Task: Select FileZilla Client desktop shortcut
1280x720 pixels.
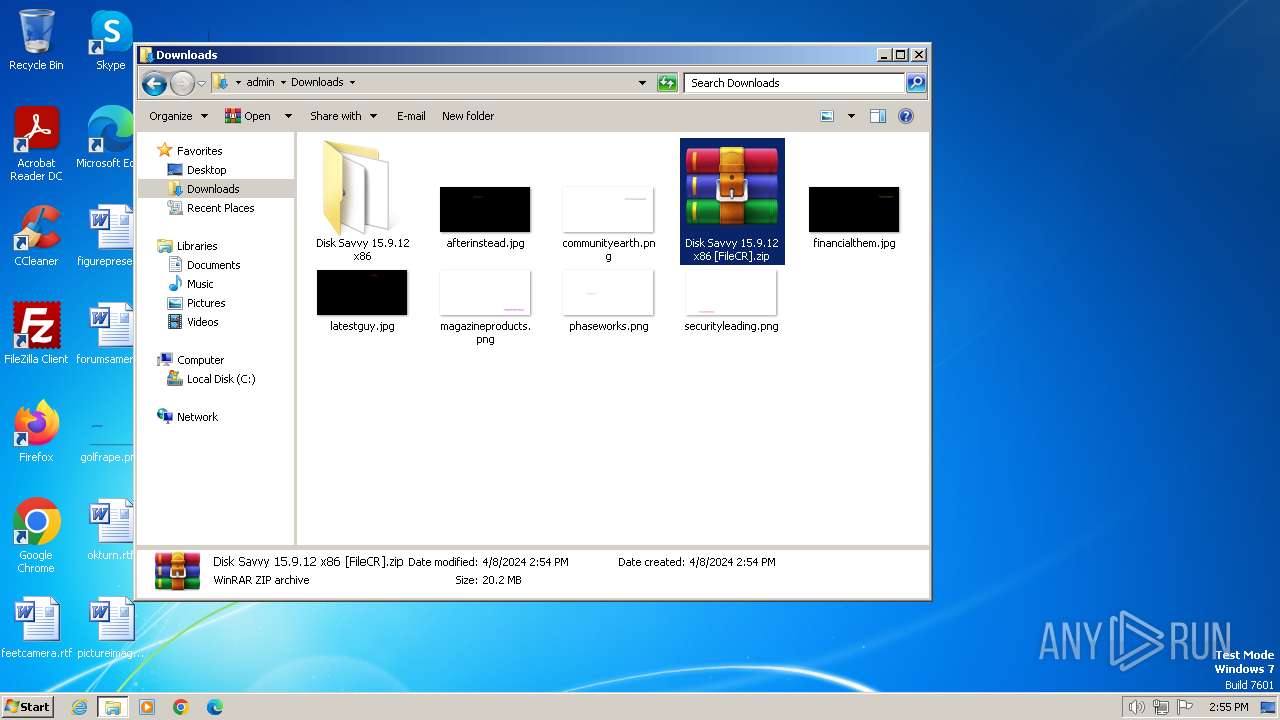Action: 36,333
